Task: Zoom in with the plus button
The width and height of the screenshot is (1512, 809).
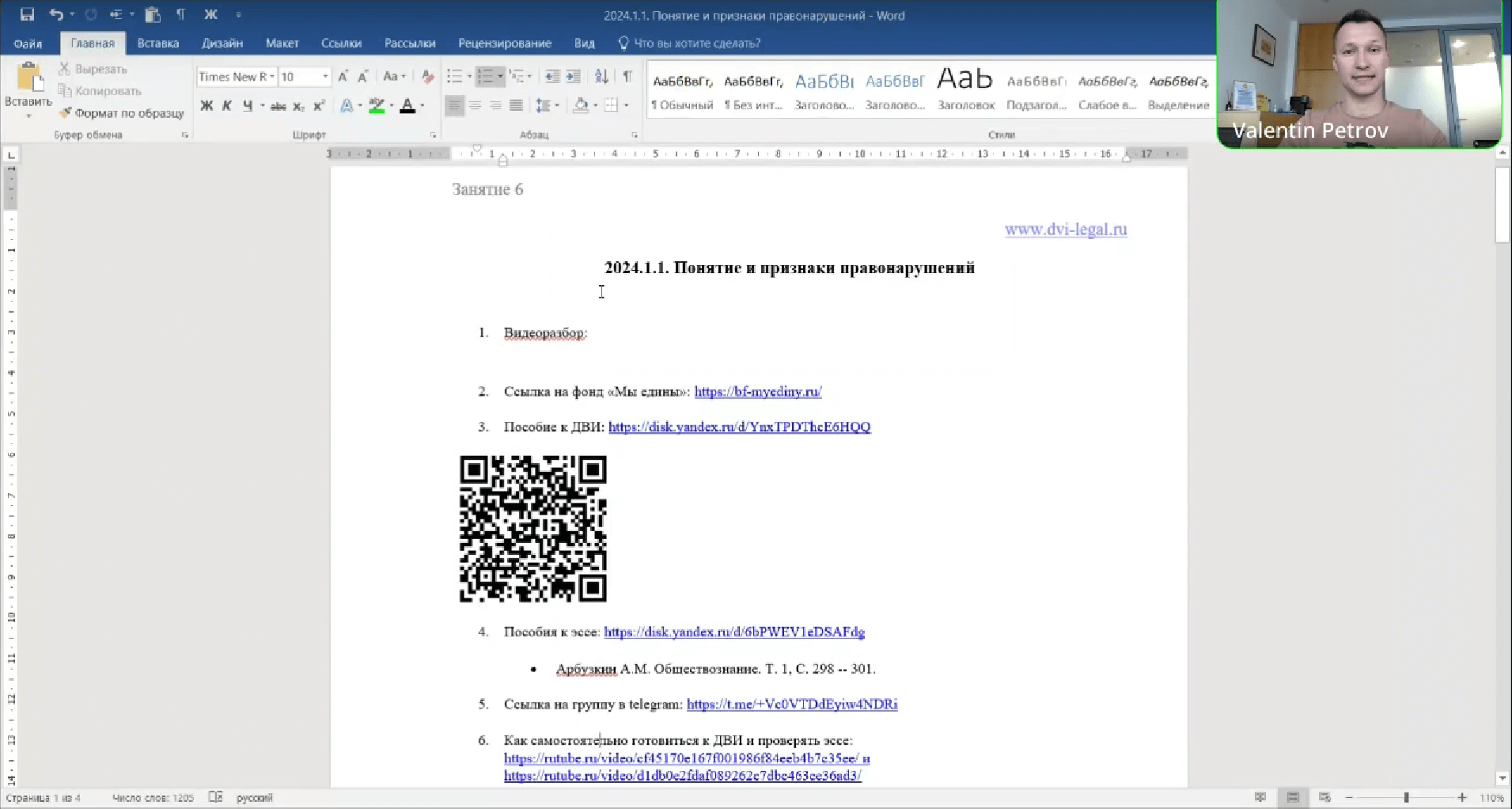Action: click(1462, 798)
